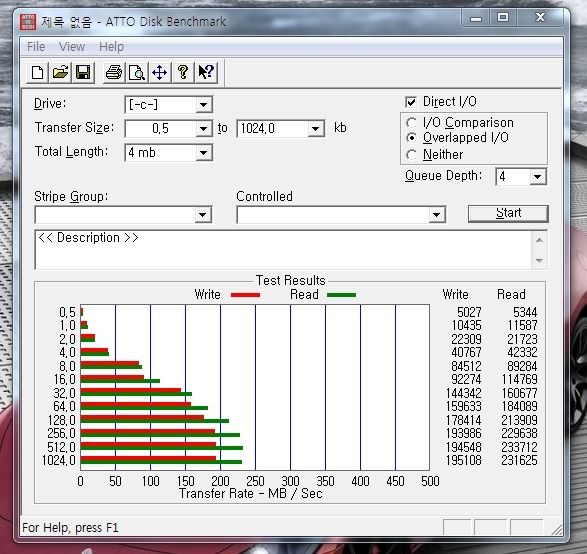Click the window resize grip in status bar
Viewport: 587px width, 554px height.
tap(557, 529)
